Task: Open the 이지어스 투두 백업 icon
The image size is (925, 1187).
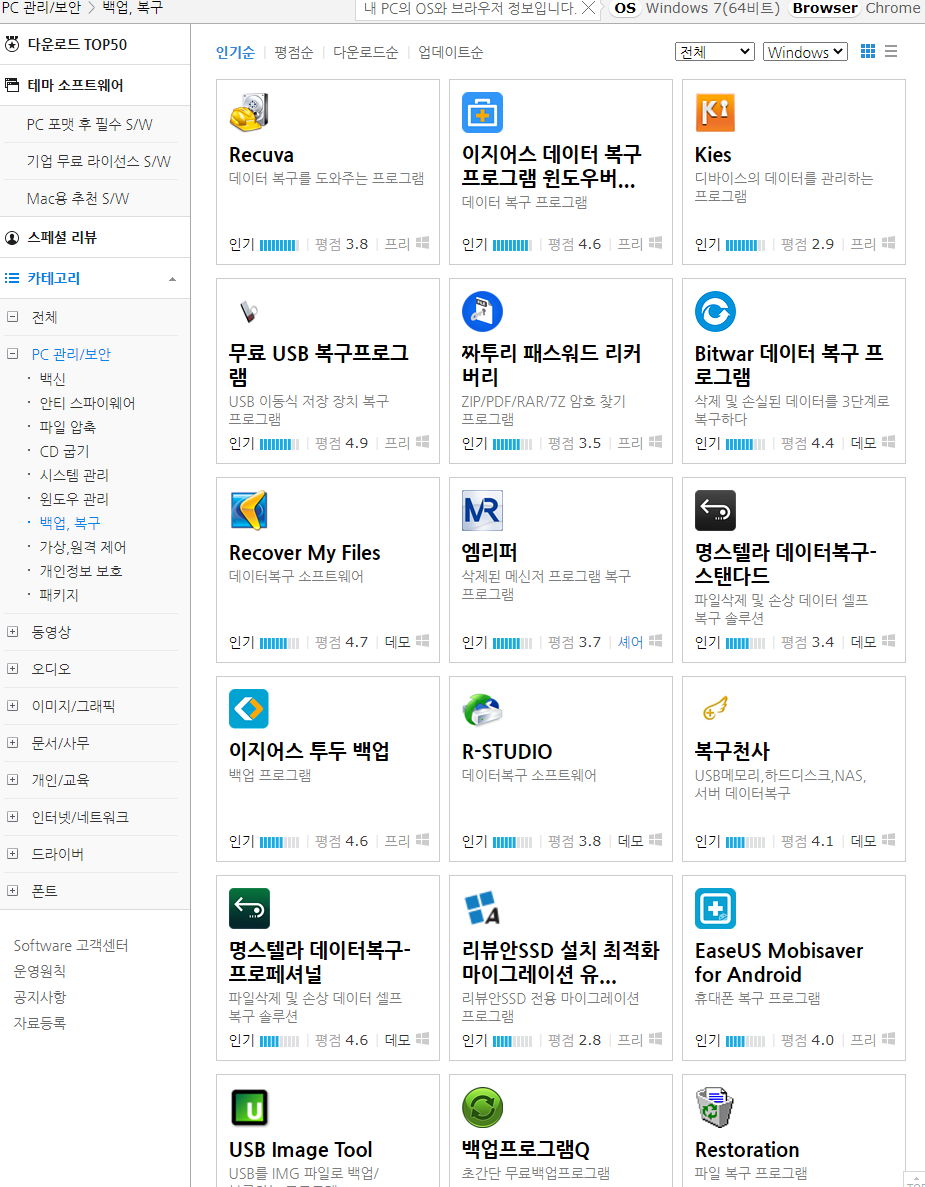Action: point(249,709)
